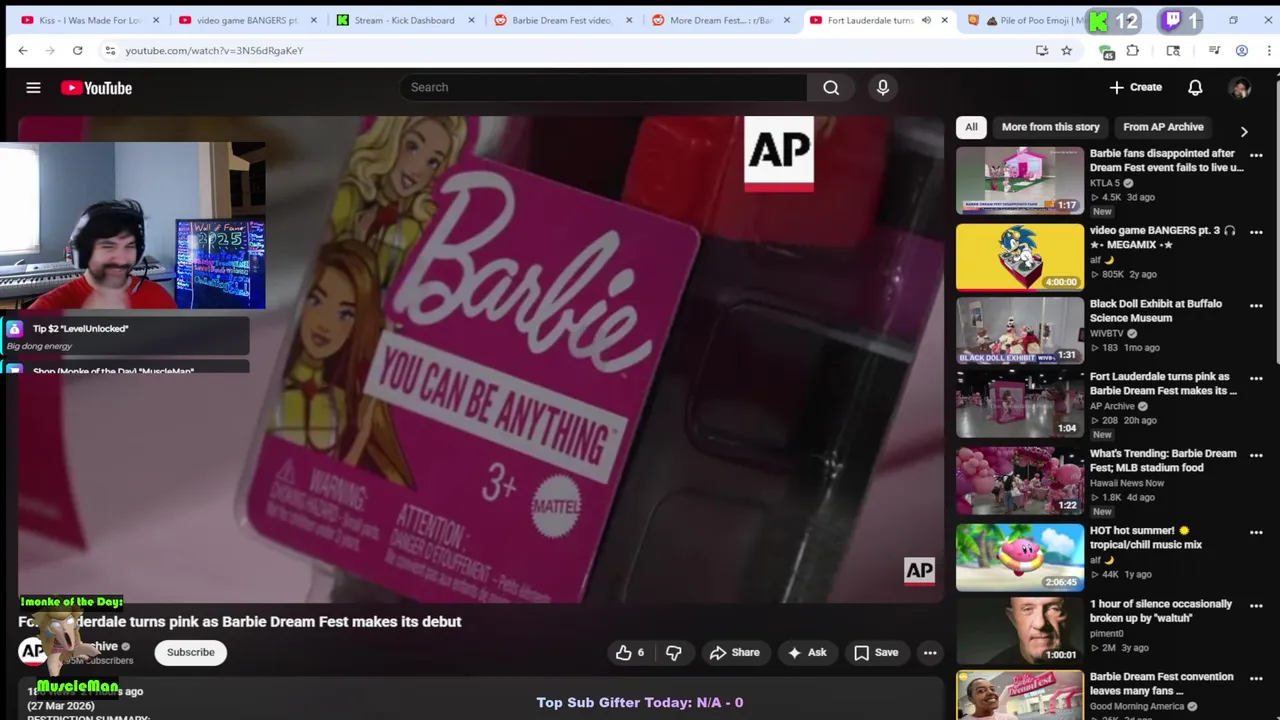
Task: Open the Chrome extensions puzzle icon
Action: pyautogui.click(x=1133, y=50)
